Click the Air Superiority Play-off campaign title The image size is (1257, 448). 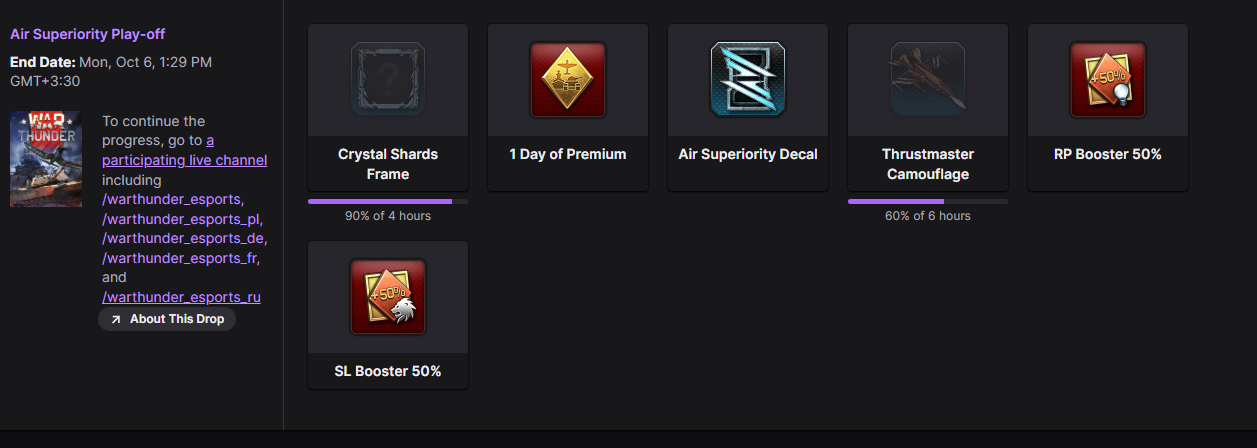[87, 34]
